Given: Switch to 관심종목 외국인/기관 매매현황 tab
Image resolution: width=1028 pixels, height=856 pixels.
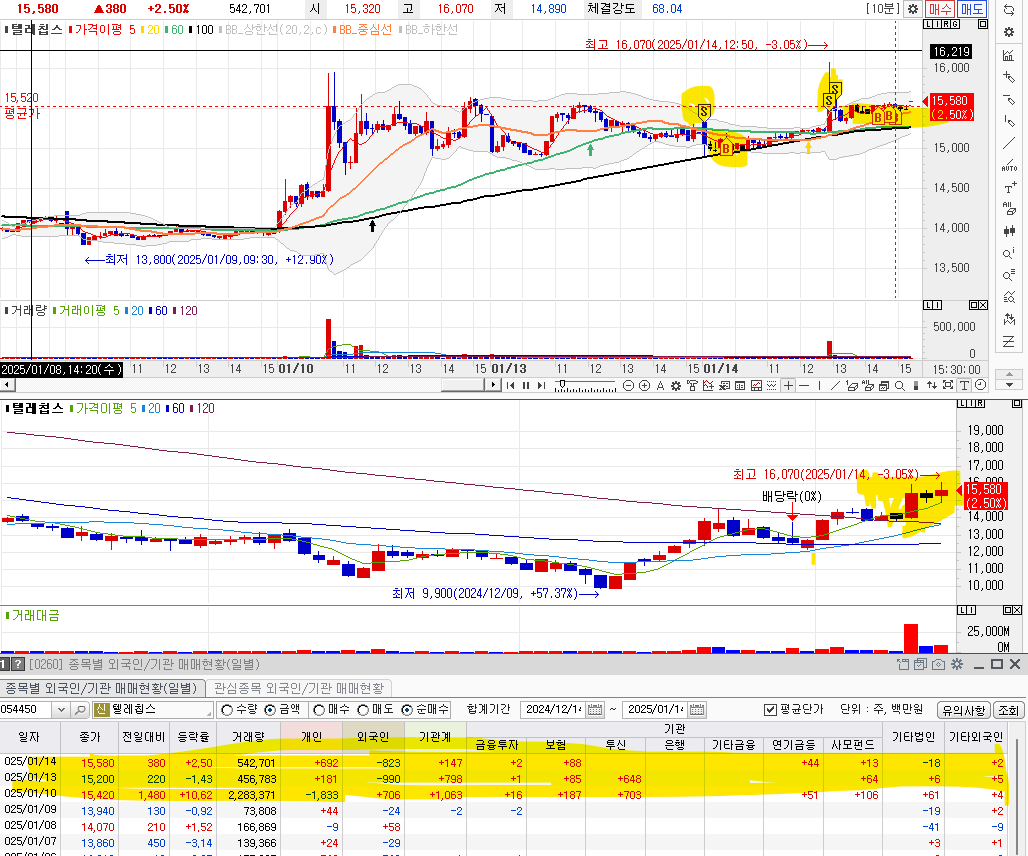Looking at the screenshot, I should pos(299,688).
